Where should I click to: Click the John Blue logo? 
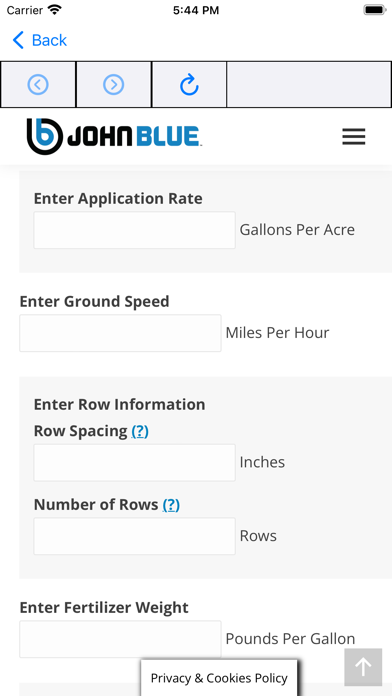[115, 136]
